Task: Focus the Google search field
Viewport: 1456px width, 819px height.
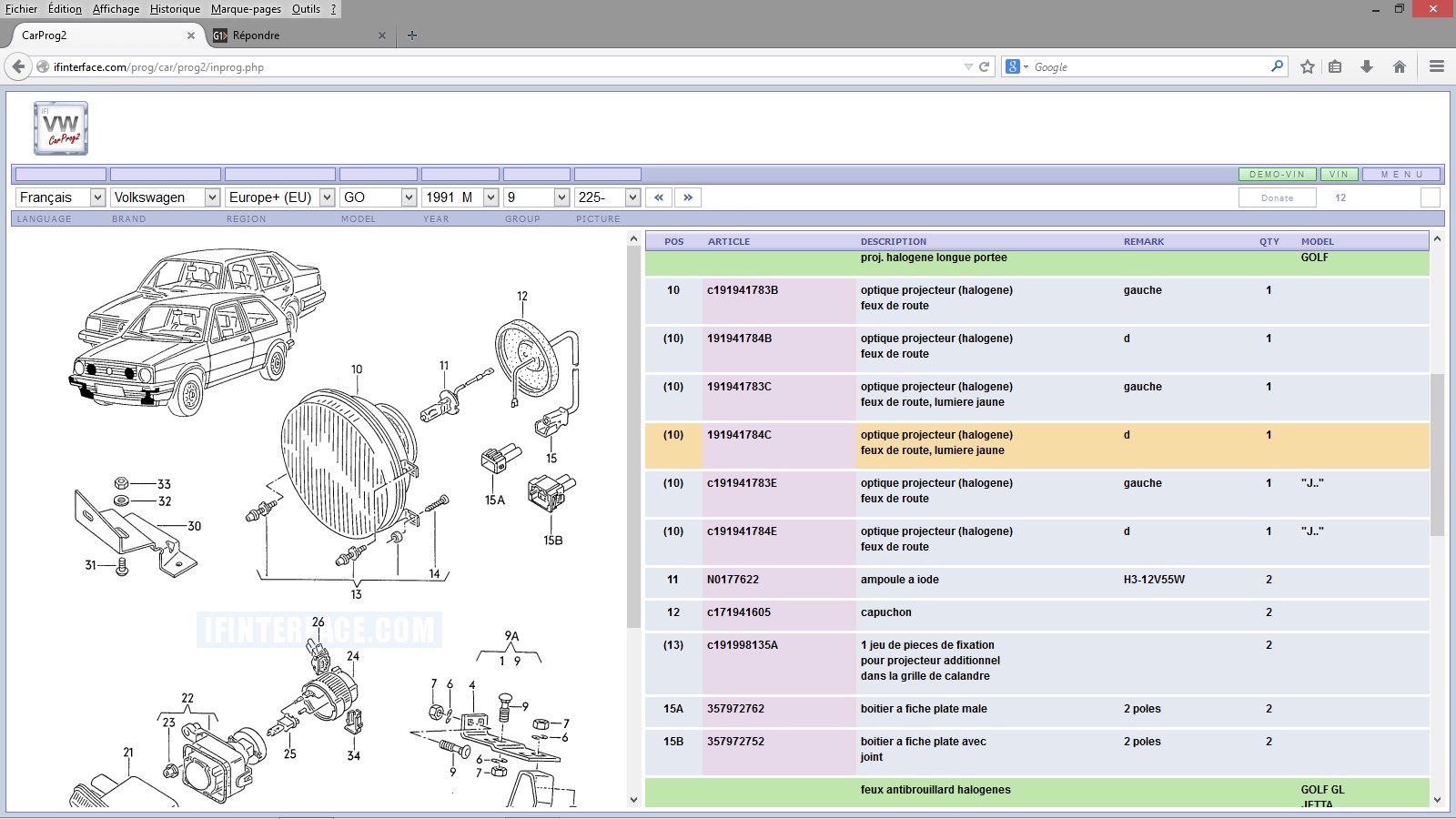Action: coord(1149,67)
